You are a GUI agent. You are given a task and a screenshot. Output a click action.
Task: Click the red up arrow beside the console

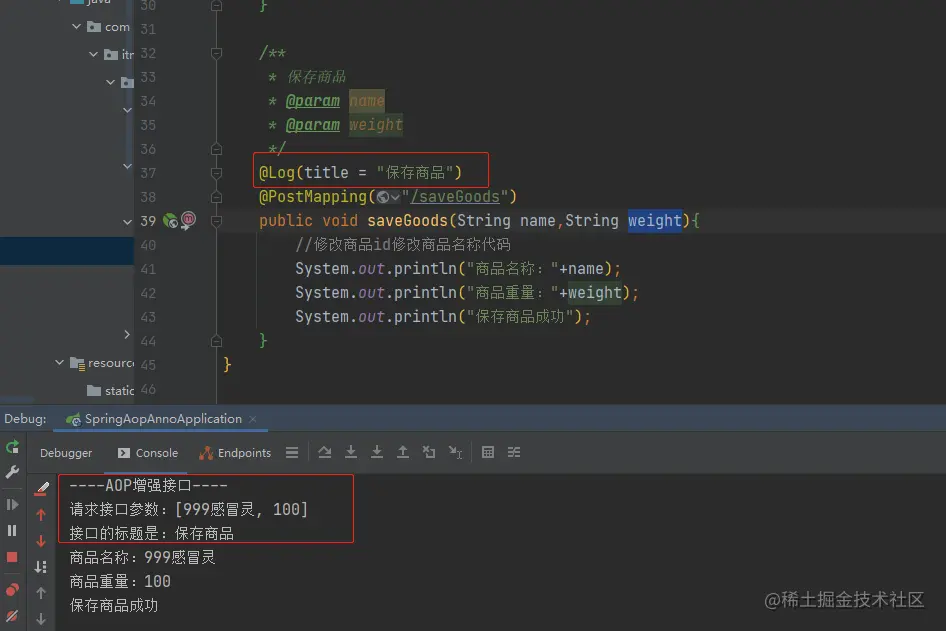(41, 515)
